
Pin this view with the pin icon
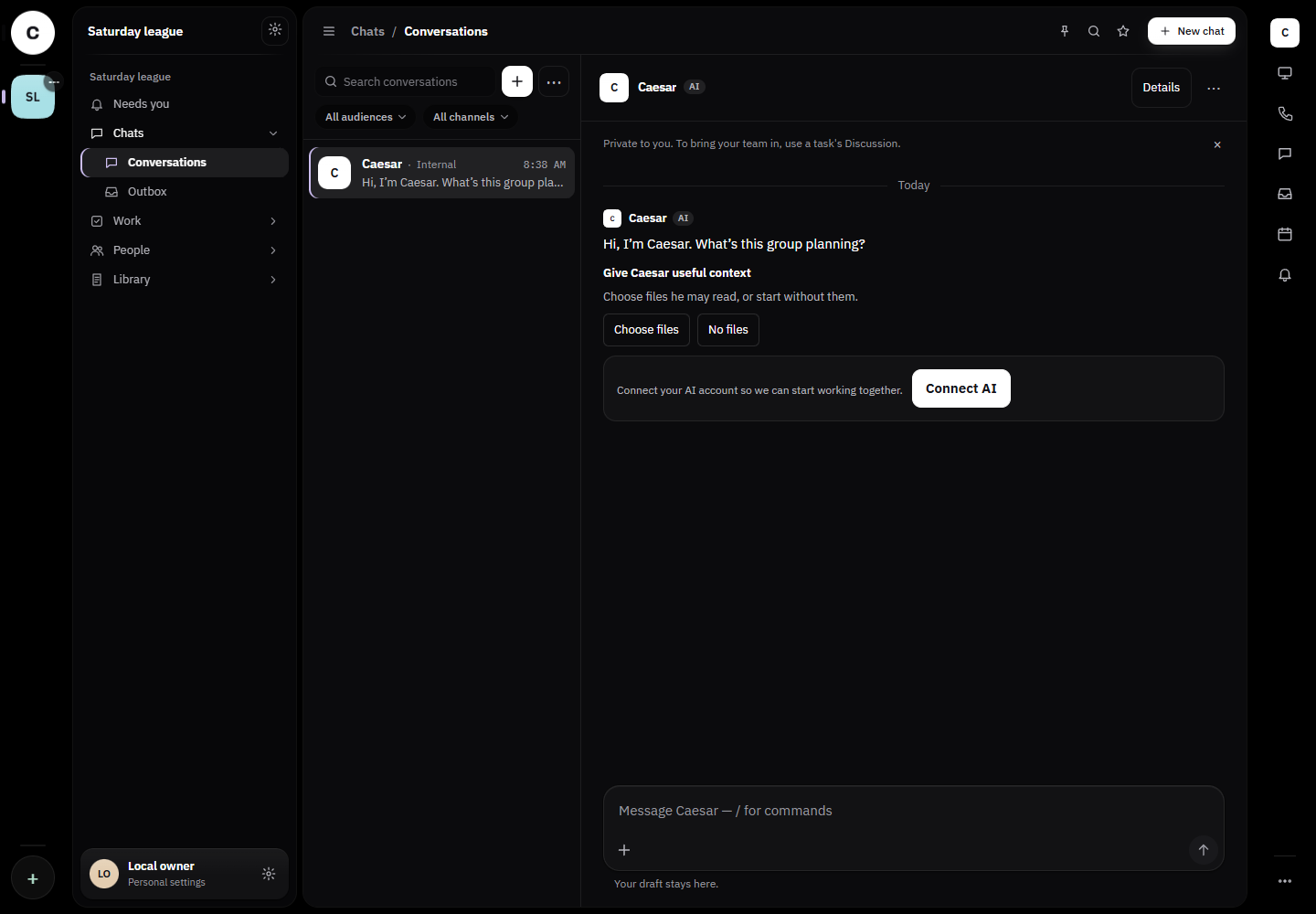(1065, 31)
